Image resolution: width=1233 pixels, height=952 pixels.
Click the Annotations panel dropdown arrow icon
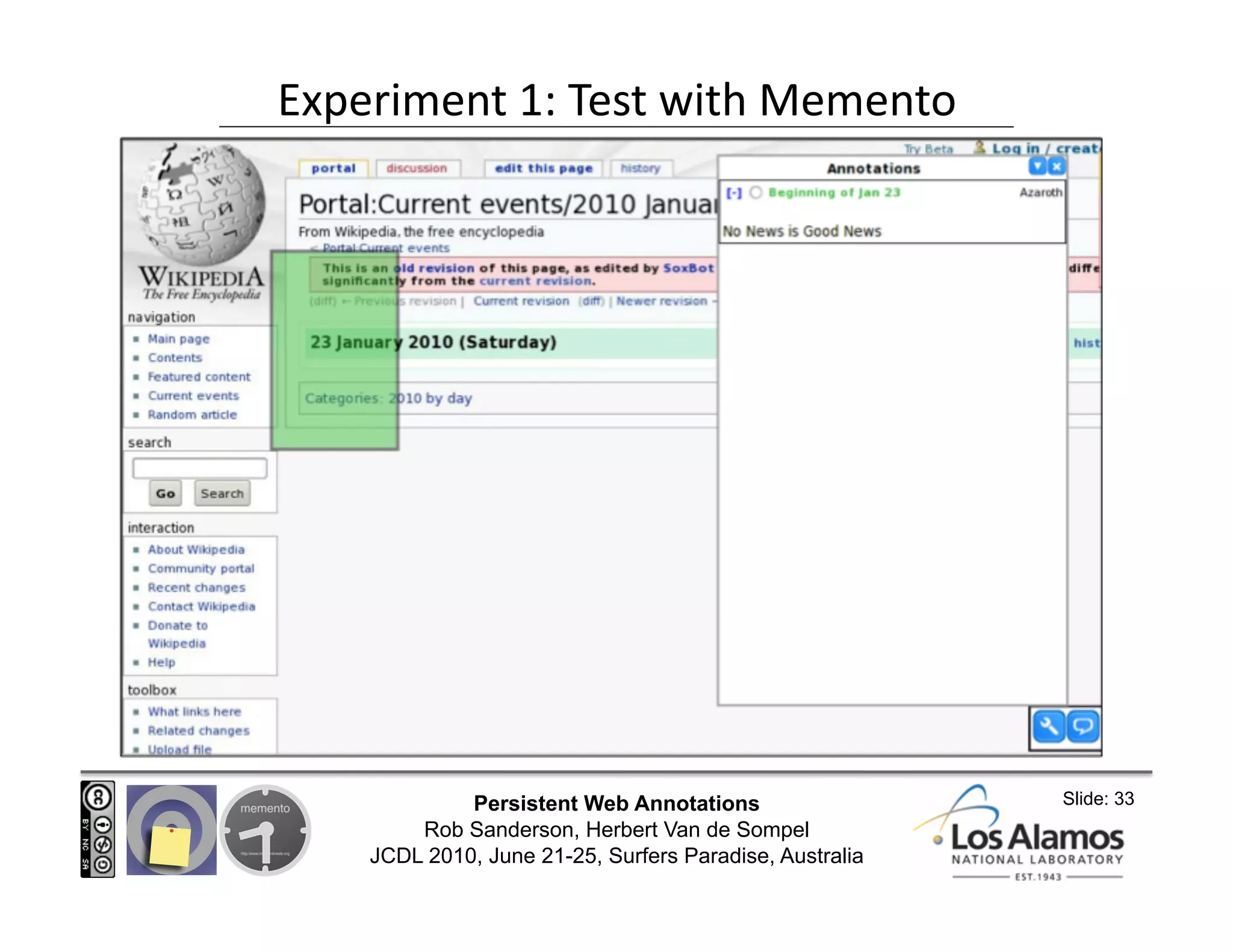tap(1037, 166)
